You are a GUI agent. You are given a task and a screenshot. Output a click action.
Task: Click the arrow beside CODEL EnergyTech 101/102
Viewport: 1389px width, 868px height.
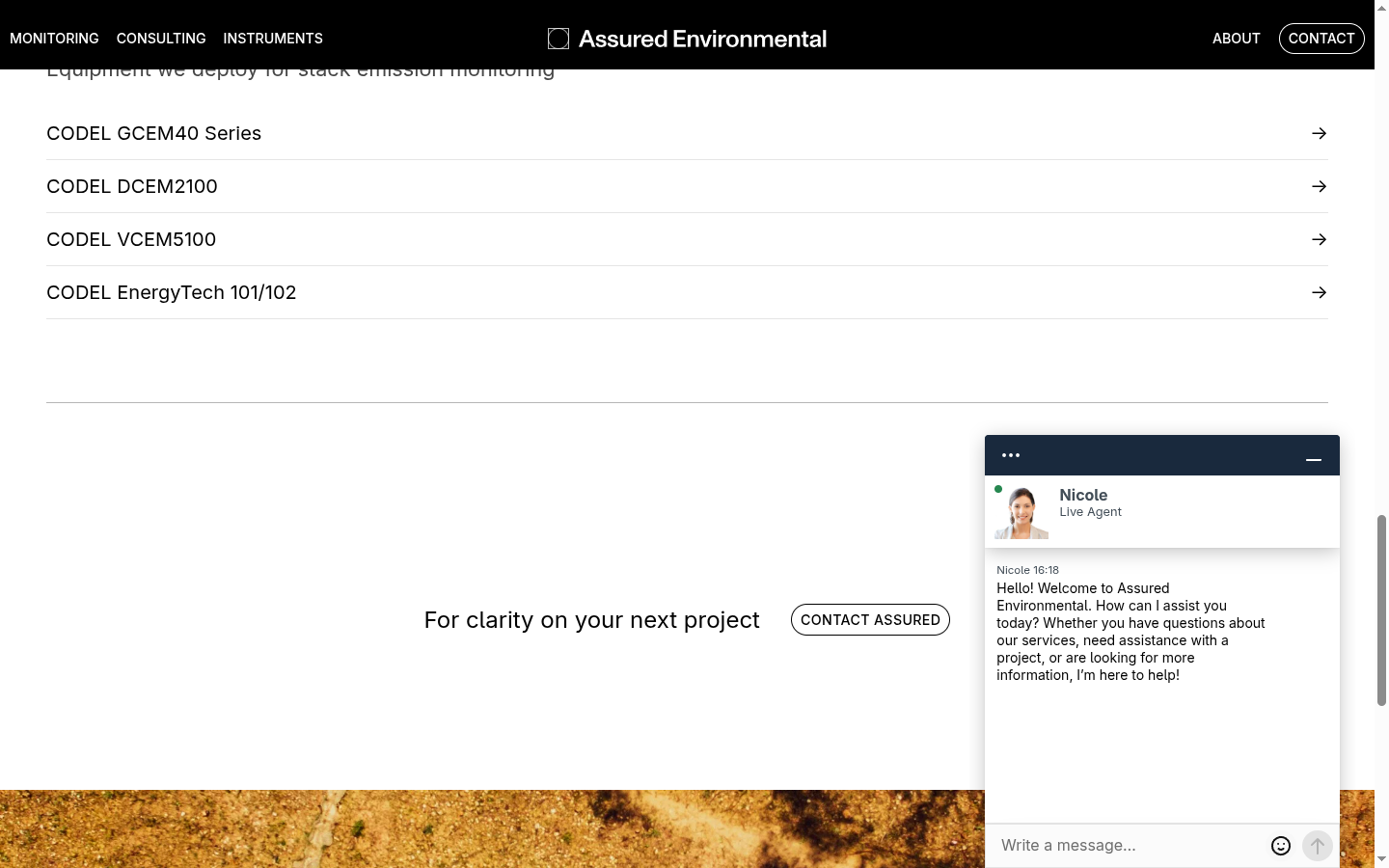point(1319,292)
